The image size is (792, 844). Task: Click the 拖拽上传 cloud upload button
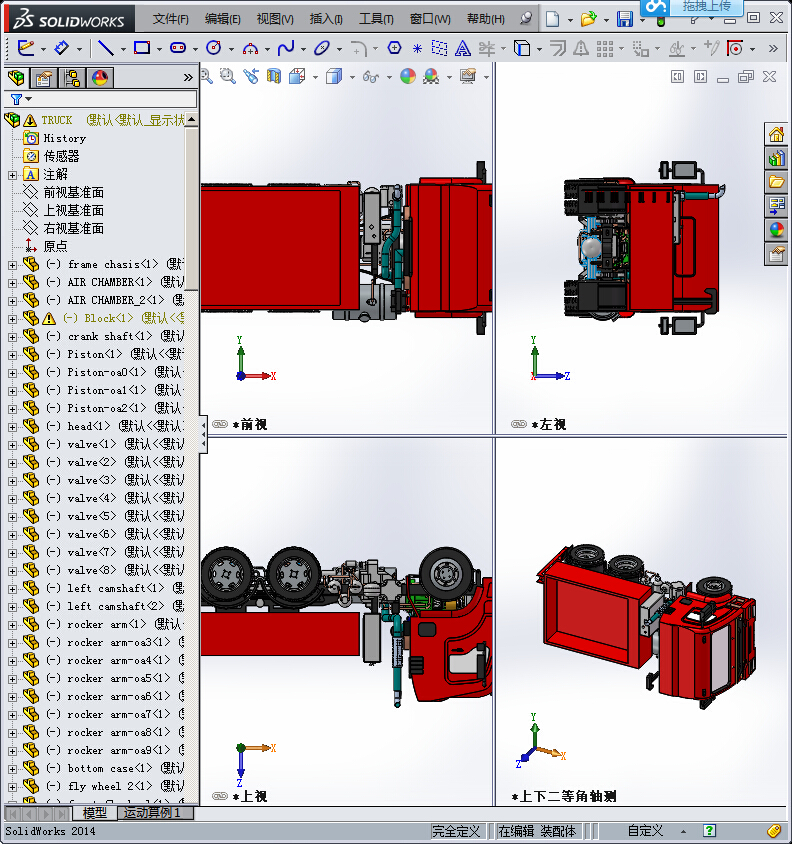pyautogui.click(x=692, y=7)
